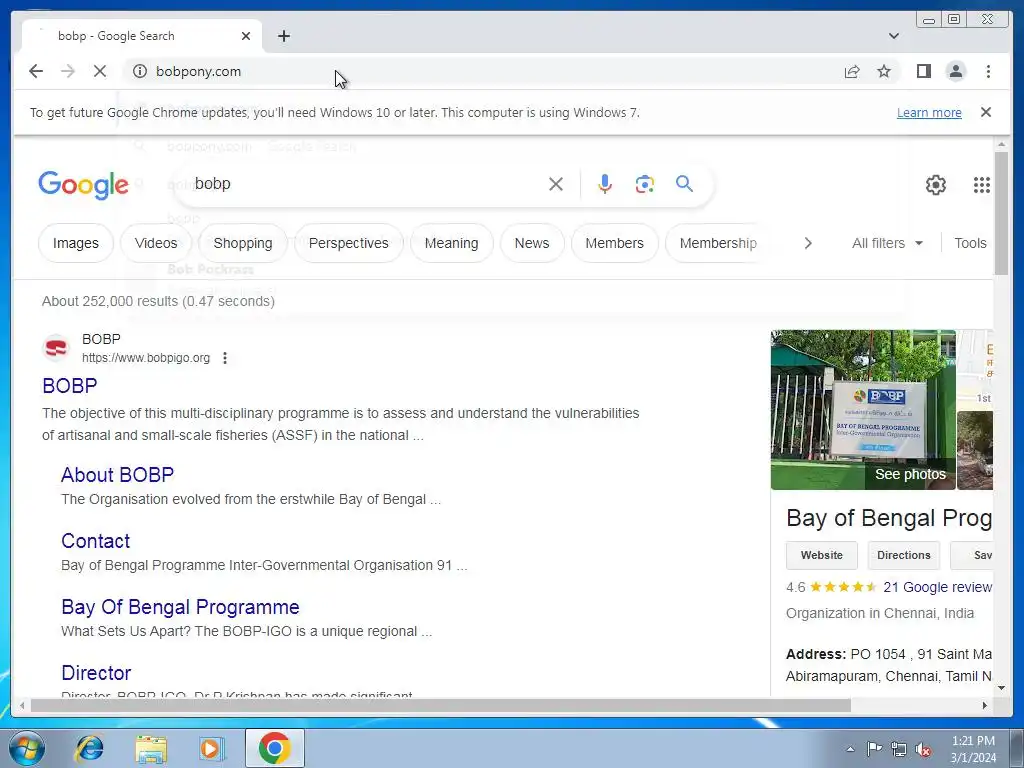
Task: Select the Members filter chip
Action: (x=614, y=243)
